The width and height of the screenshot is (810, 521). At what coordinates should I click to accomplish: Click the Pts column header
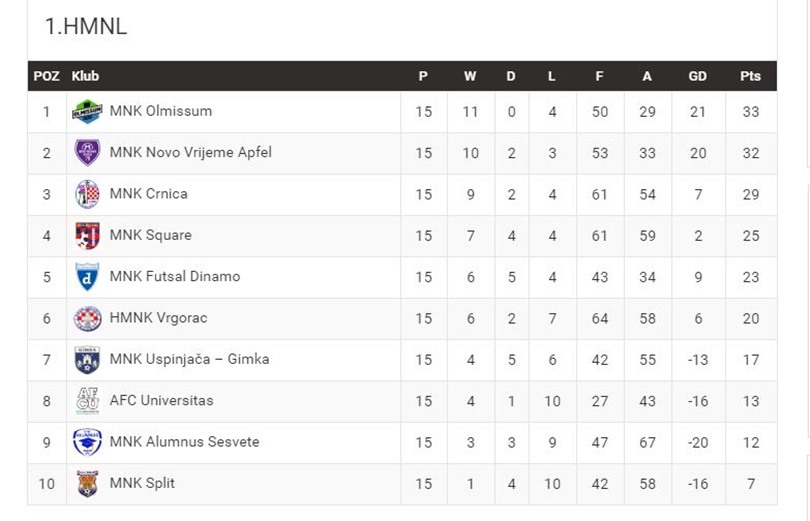click(750, 76)
